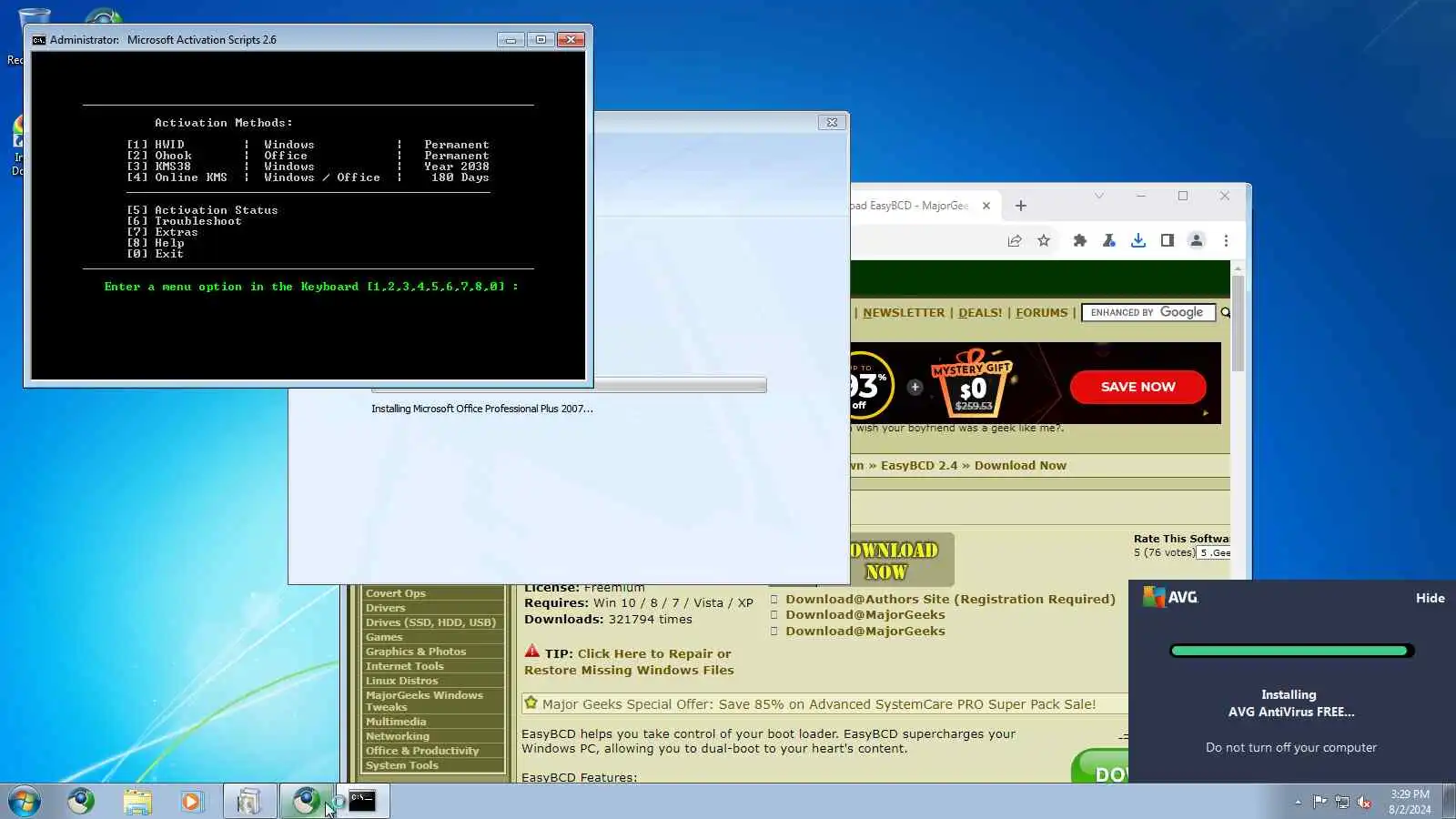Click the scroll-up arrow in Chrome page

(x=1238, y=268)
